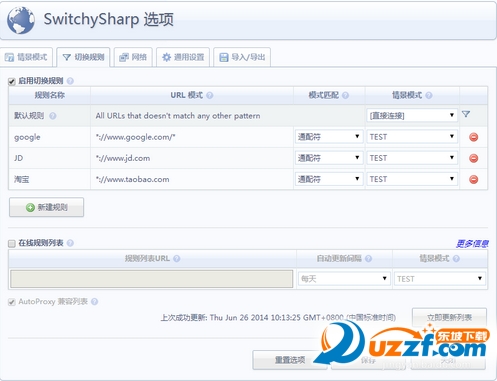The height and width of the screenshot is (381, 497).
Task: Delete the 淘宝 rule via red minus icon
Action: 473,179
